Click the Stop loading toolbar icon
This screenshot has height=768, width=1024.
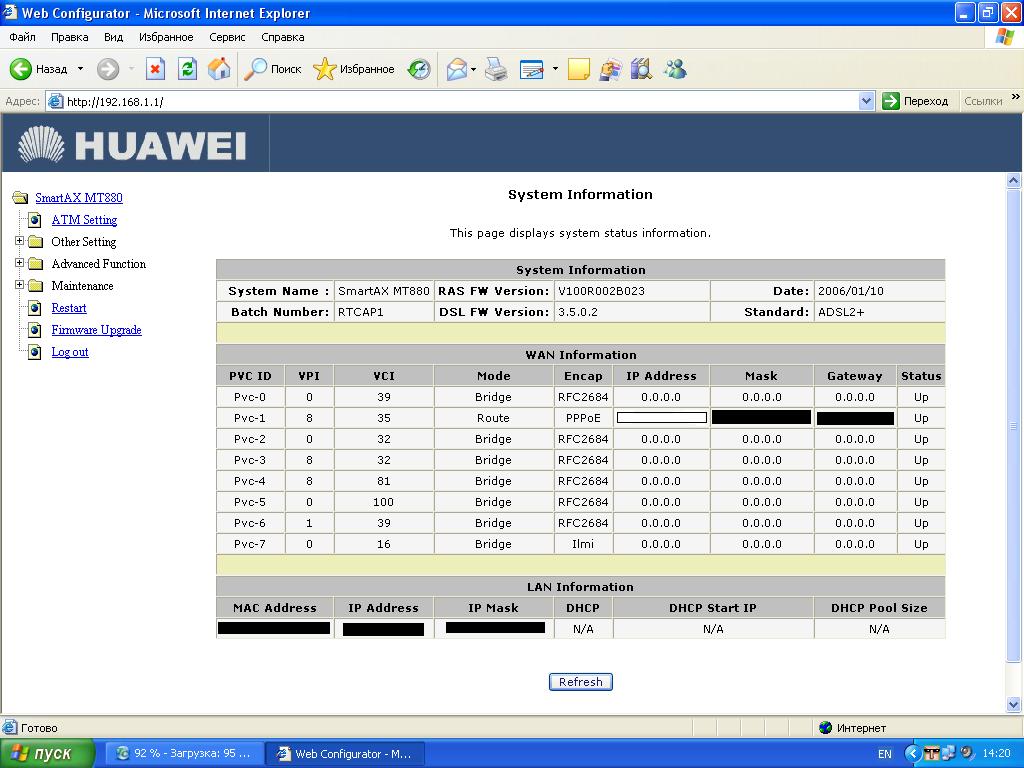coord(155,69)
